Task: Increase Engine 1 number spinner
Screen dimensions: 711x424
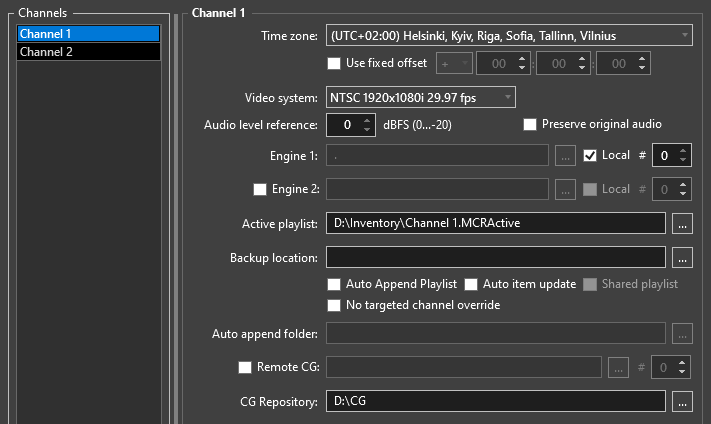Action: [683, 150]
